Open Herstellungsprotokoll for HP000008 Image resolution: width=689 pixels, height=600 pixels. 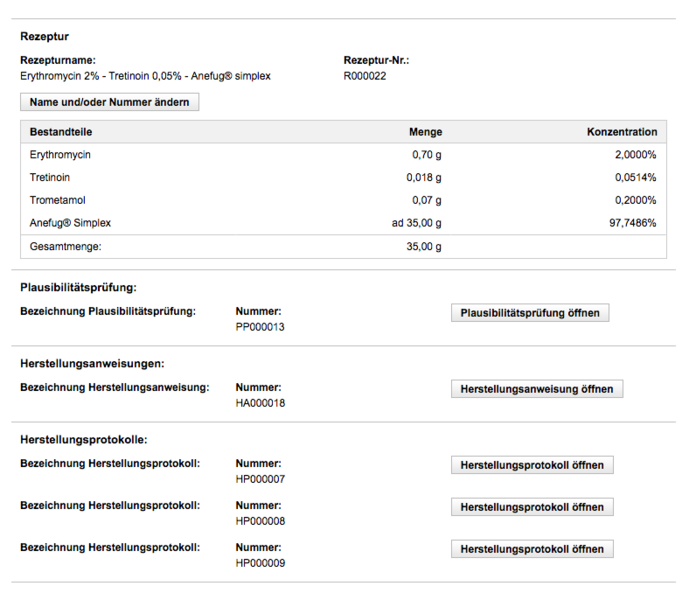pyautogui.click(x=532, y=507)
